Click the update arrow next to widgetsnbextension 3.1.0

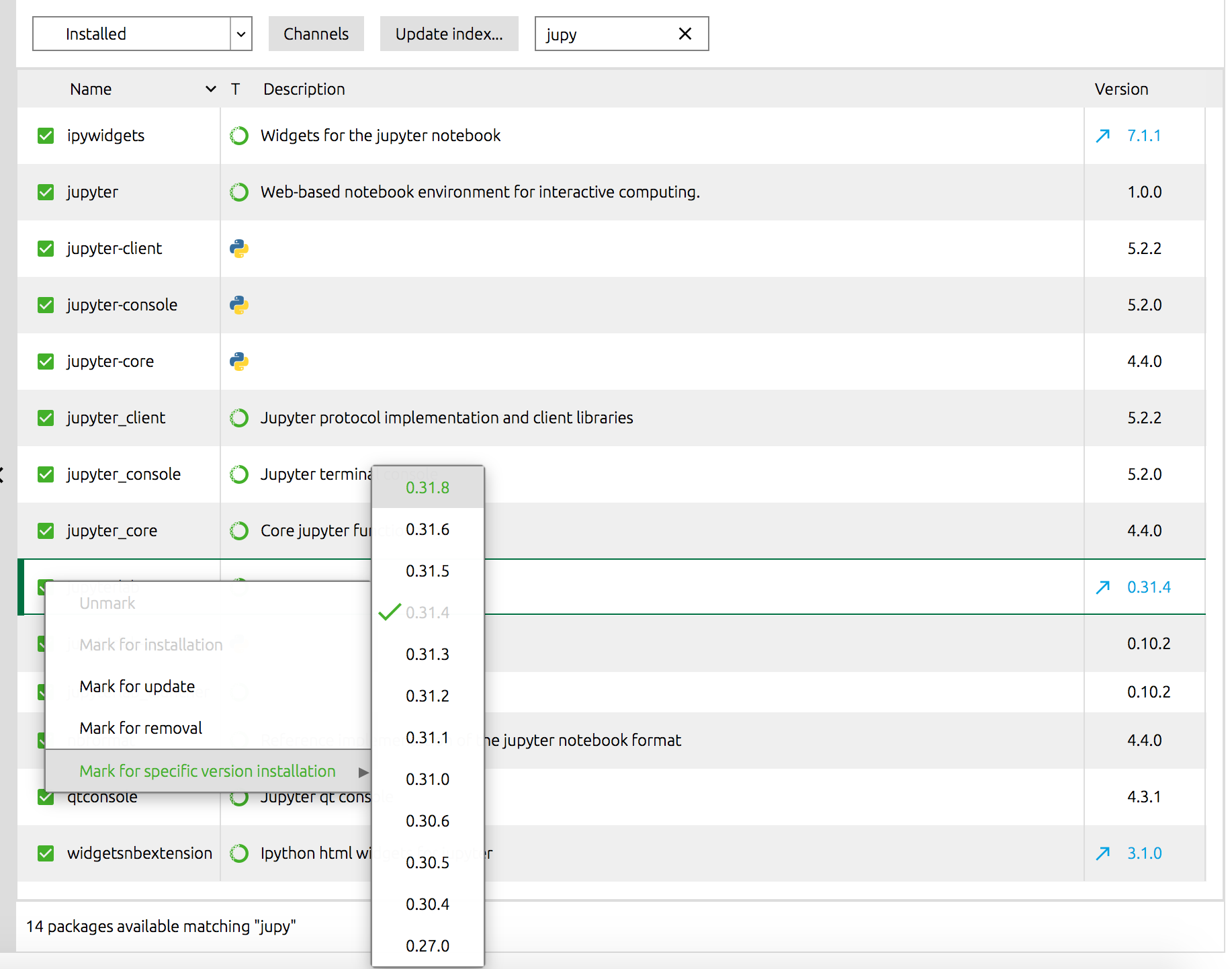coord(1102,853)
